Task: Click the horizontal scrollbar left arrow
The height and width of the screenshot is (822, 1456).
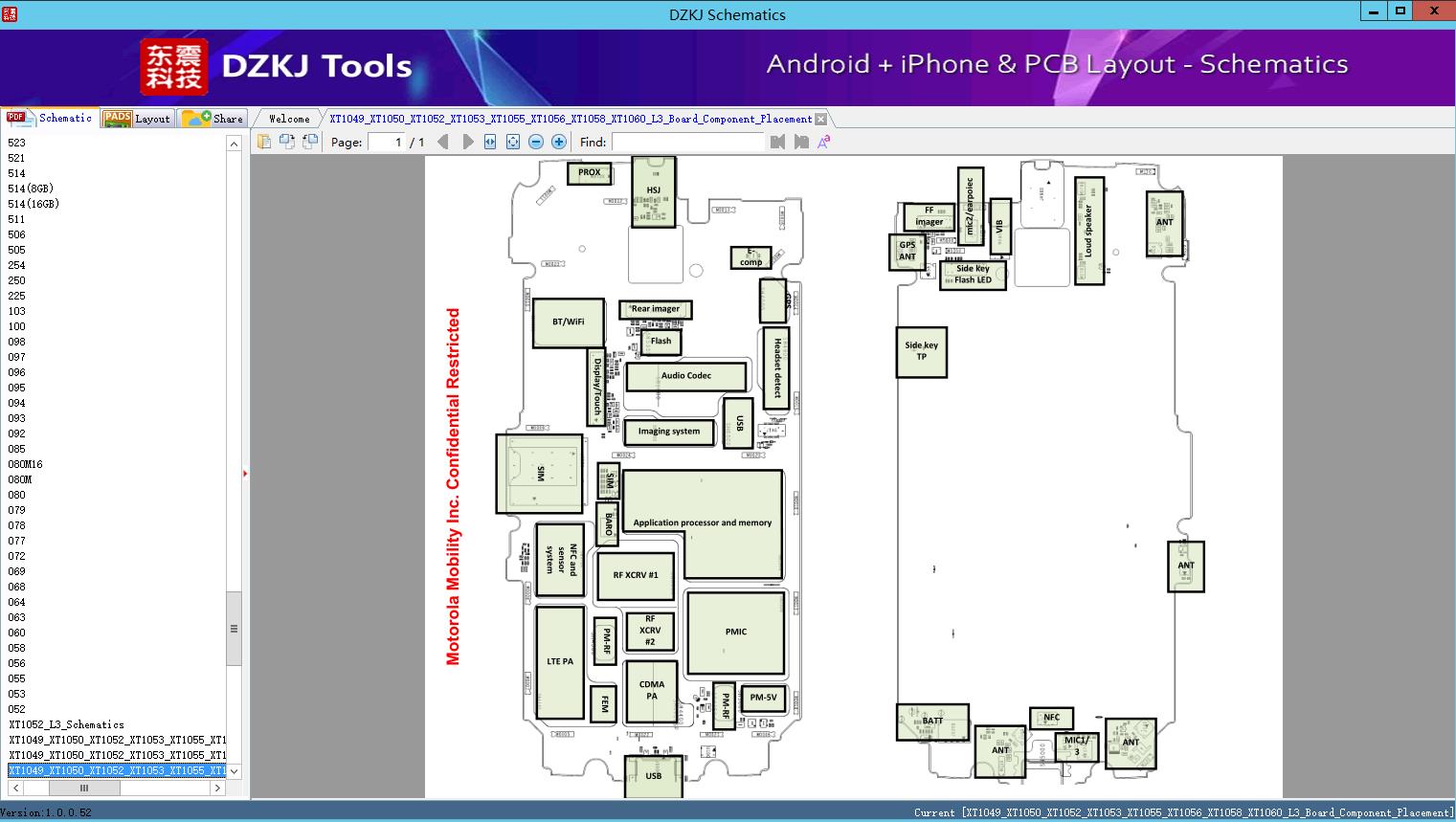Action: pyautogui.click(x=15, y=789)
